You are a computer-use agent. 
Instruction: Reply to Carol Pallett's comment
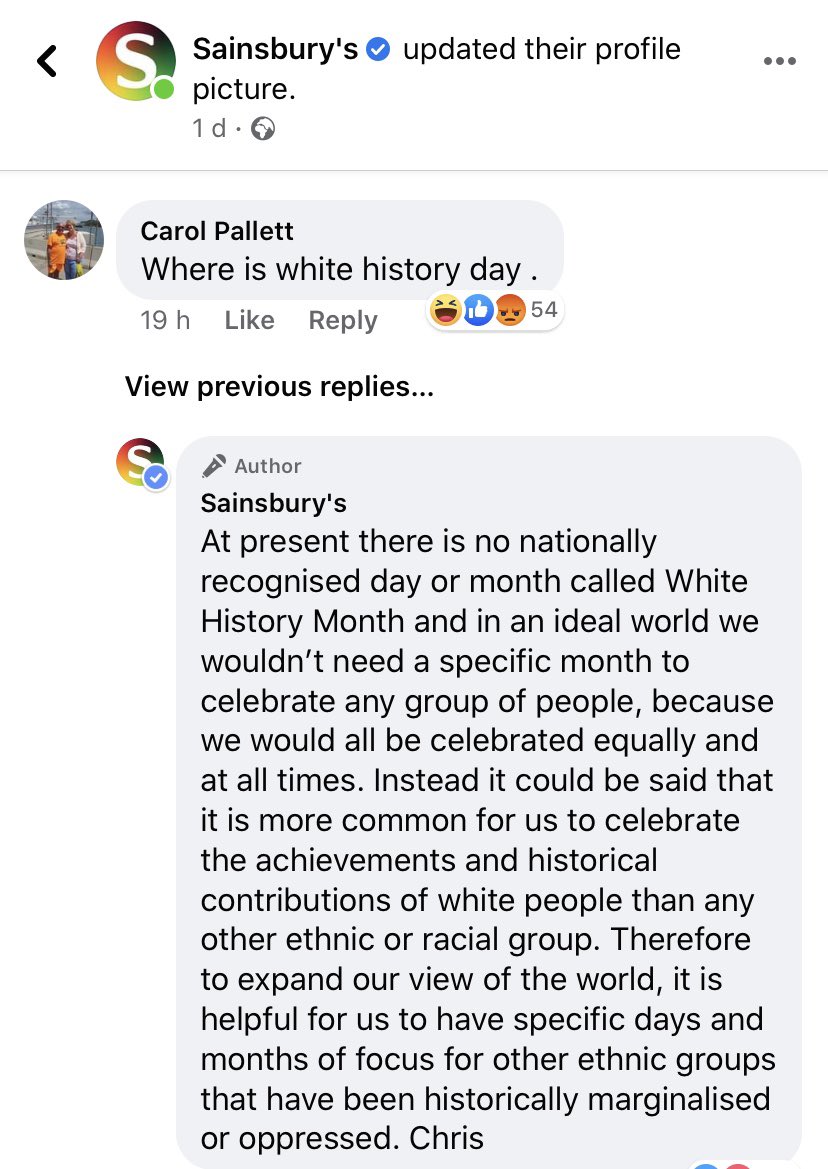click(x=343, y=320)
